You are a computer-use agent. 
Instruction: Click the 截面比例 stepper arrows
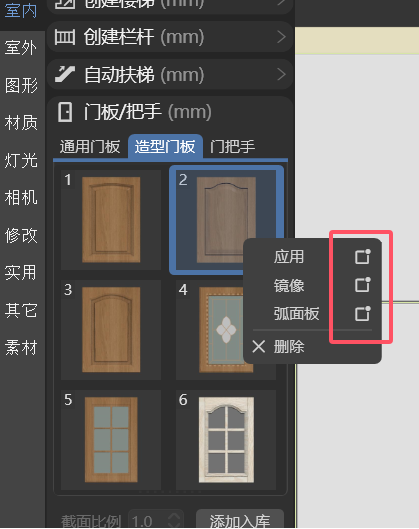(174, 520)
